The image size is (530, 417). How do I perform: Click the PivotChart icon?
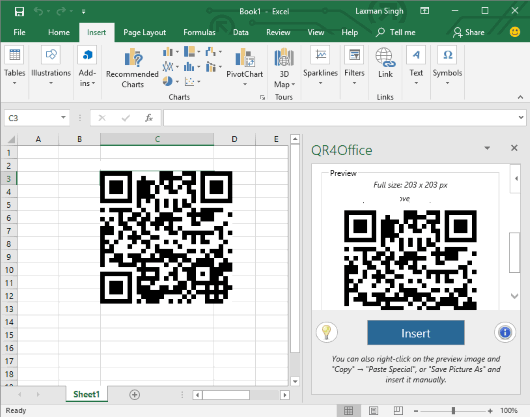tap(244, 57)
